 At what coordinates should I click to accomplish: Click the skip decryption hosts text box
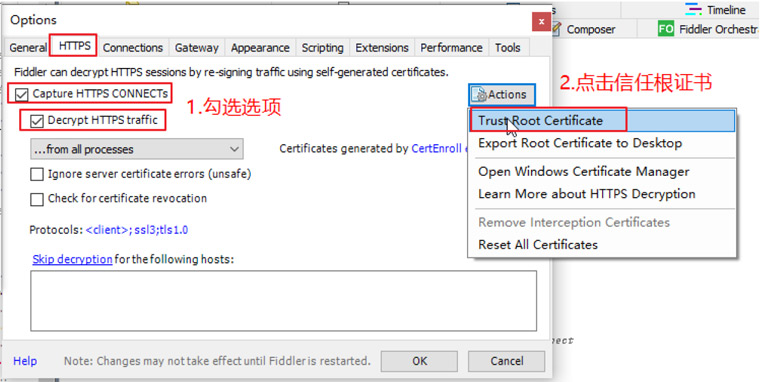pyautogui.click(x=284, y=301)
